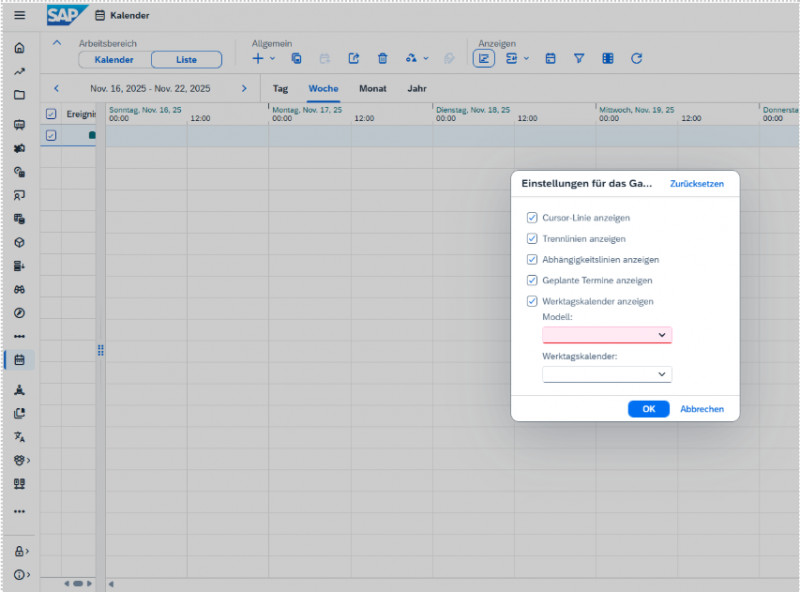Click the horizontal scrollbar at bottom left
This screenshot has height=592, width=800.
[x=77, y=583]
